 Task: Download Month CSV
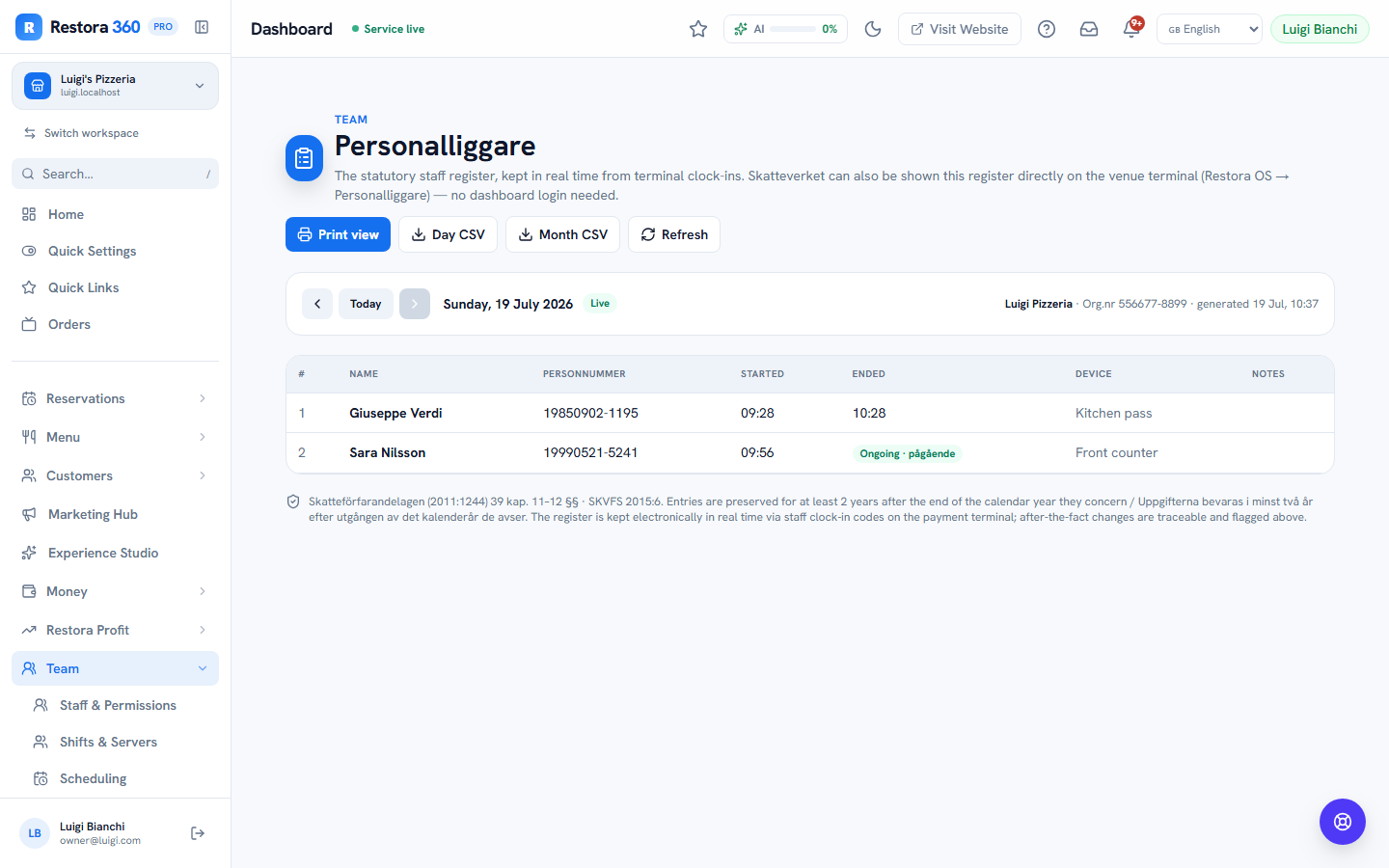[x=563, y=234]
